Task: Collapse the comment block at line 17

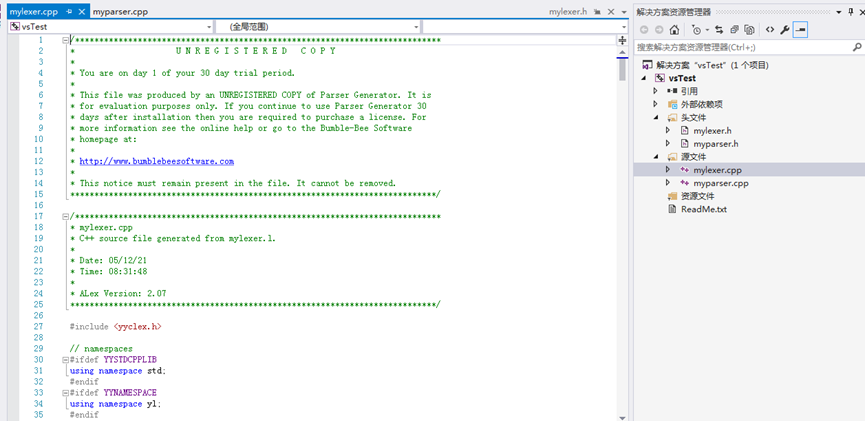Action: click(x=66, y=216)
